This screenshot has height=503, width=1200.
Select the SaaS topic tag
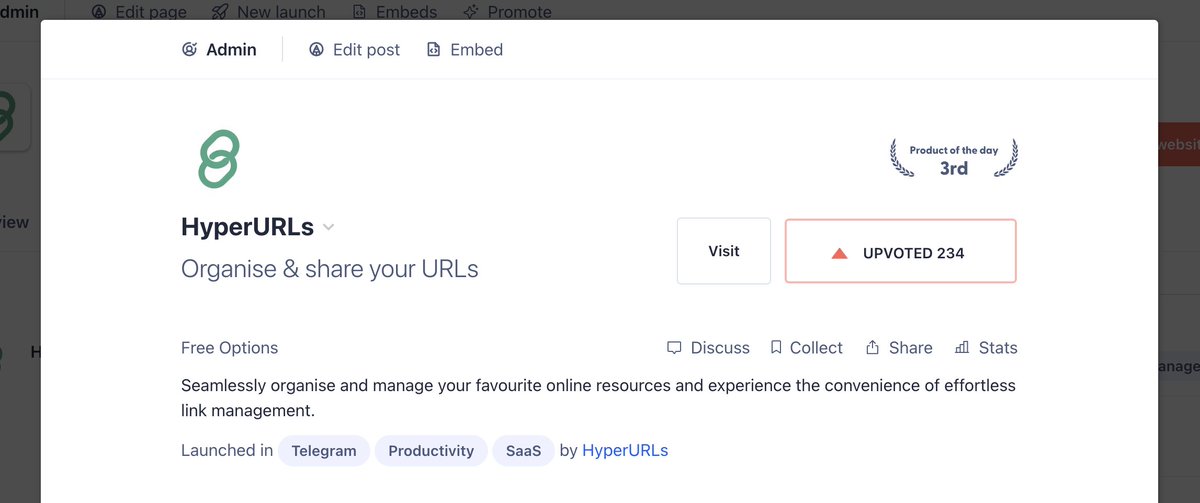click(x=523, y=451)
